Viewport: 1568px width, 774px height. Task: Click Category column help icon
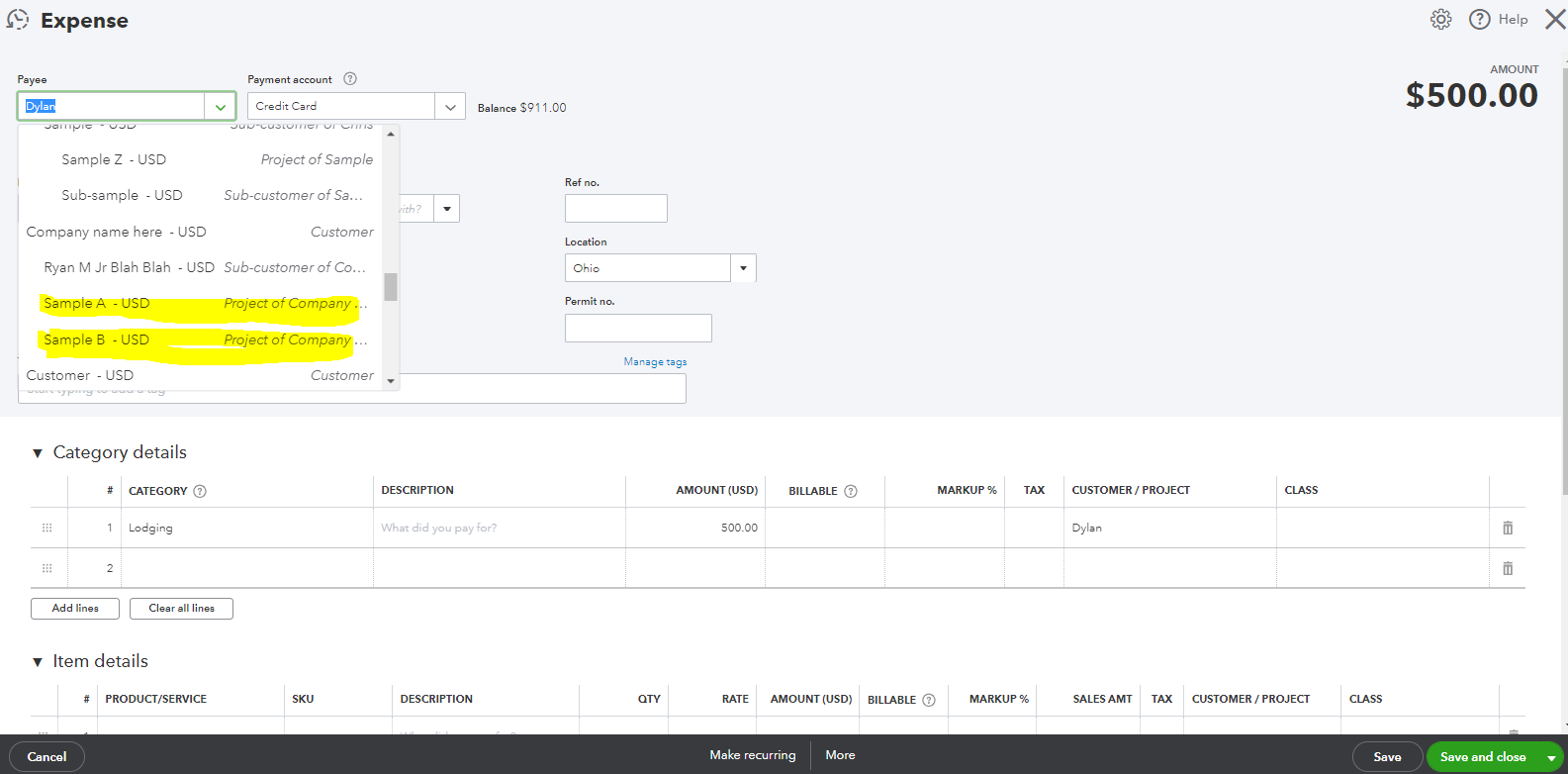pos(200,492)
